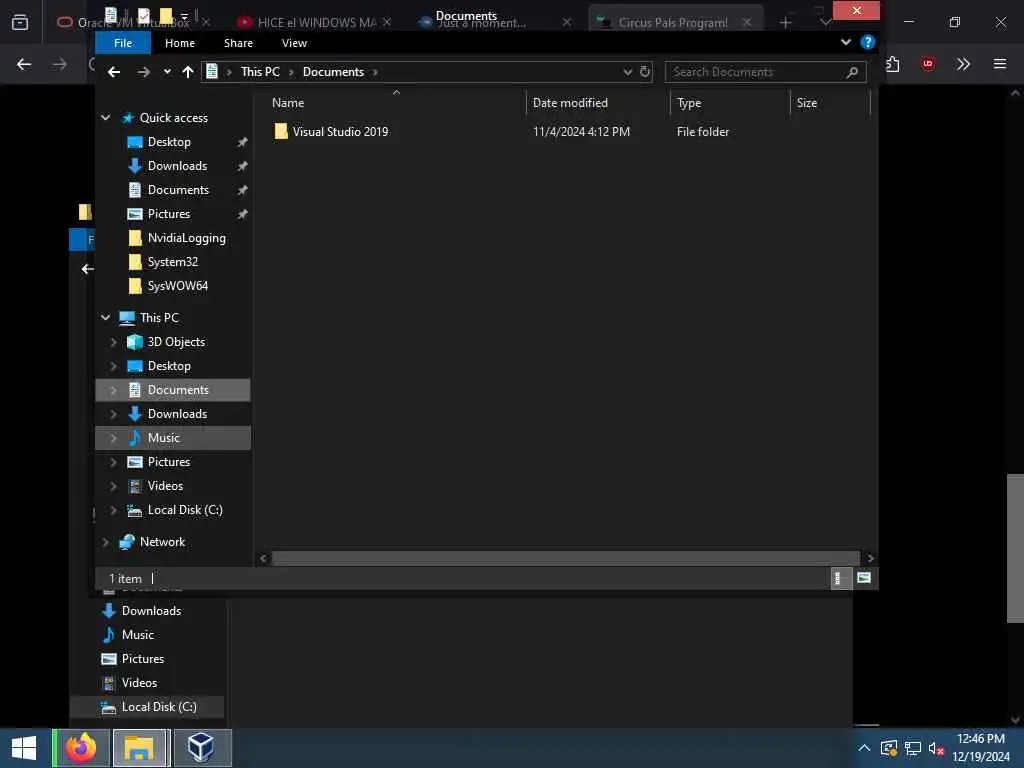Open the System32 folder shortcut
The height and width of the screenshot is (768, 1024).
[x=172, y=262]
